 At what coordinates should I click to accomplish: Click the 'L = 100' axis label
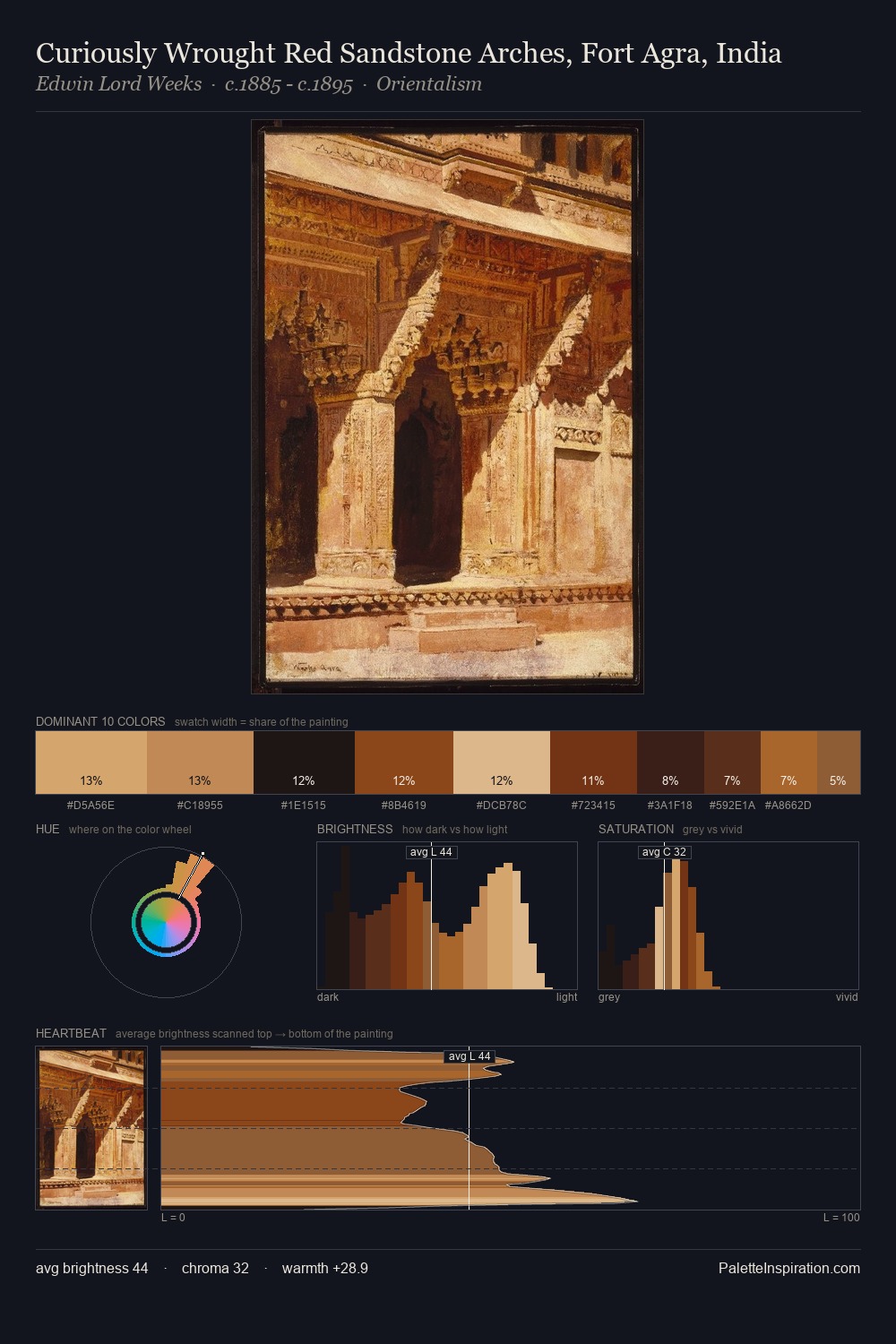841,1218
